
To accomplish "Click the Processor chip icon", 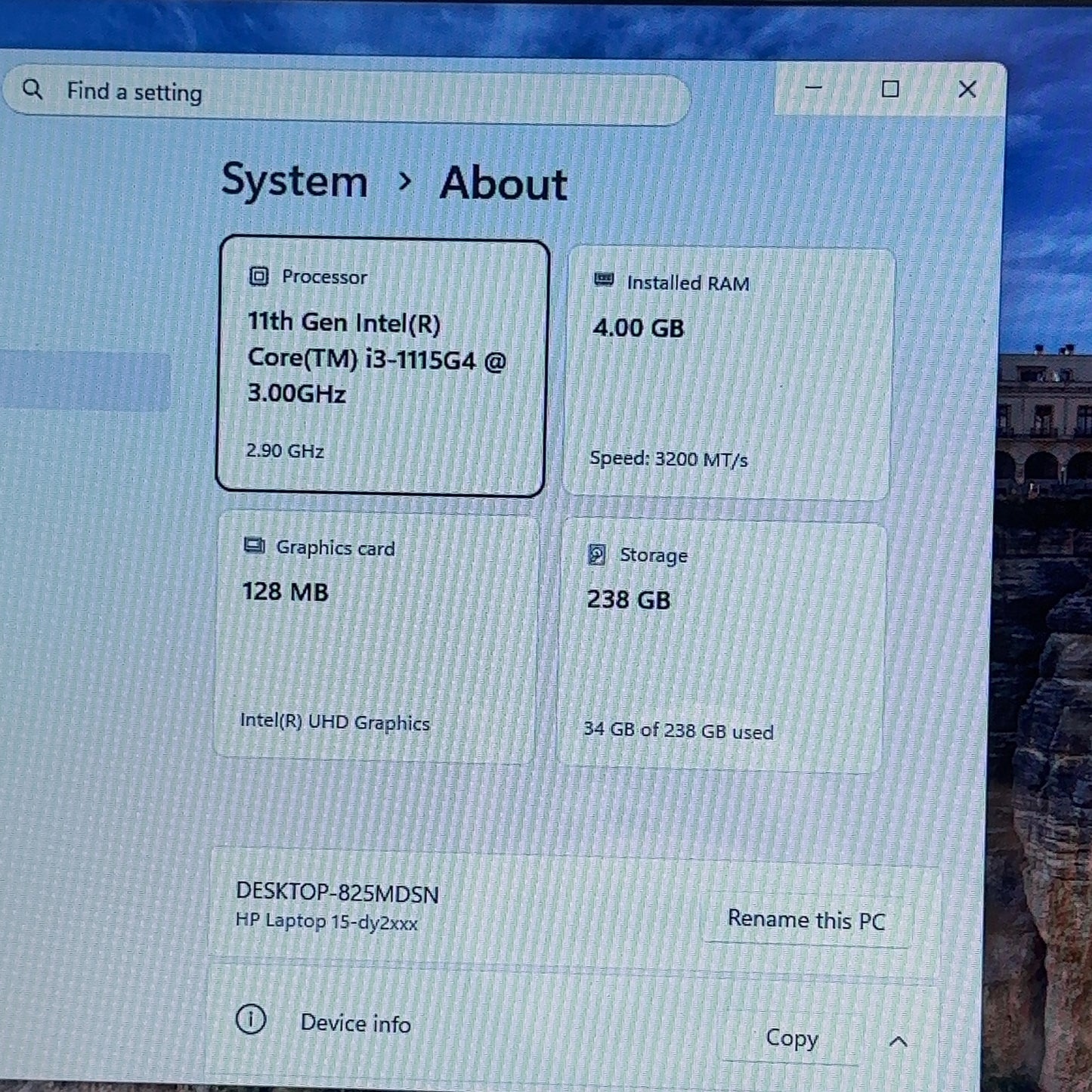I will [x=258, y=277].
